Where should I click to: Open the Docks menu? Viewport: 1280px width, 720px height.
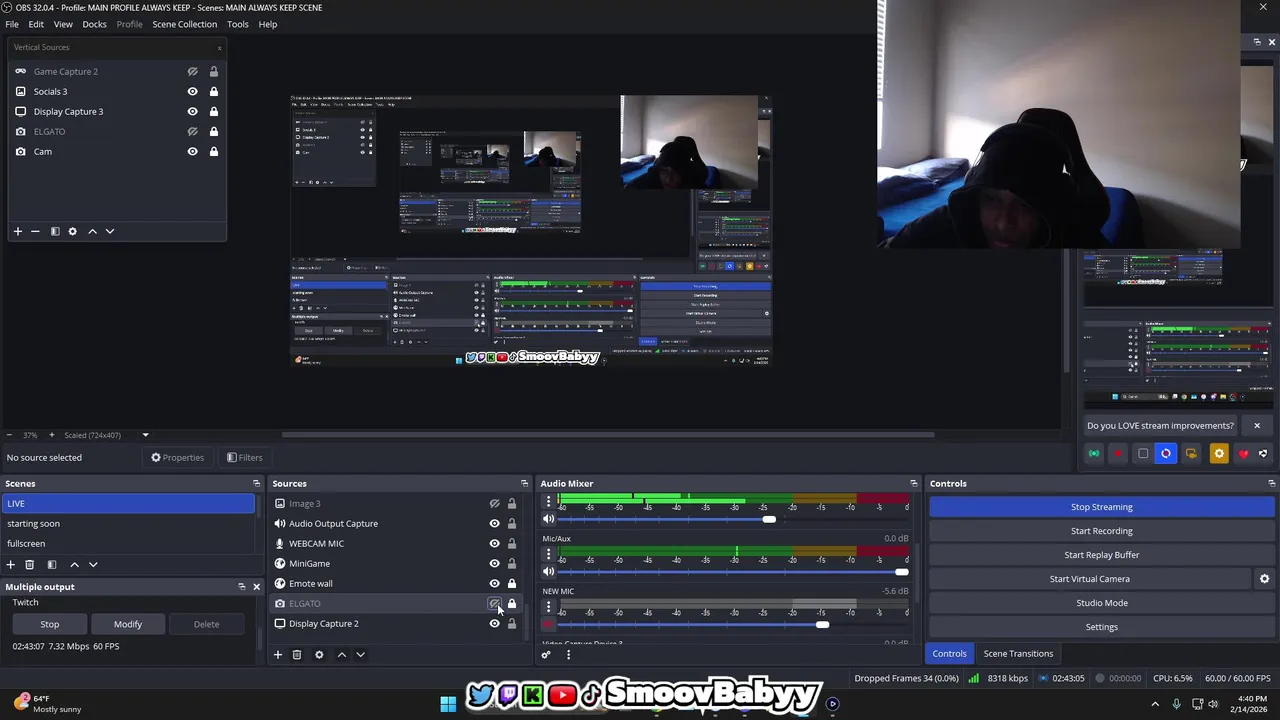(x=94, y=24)
